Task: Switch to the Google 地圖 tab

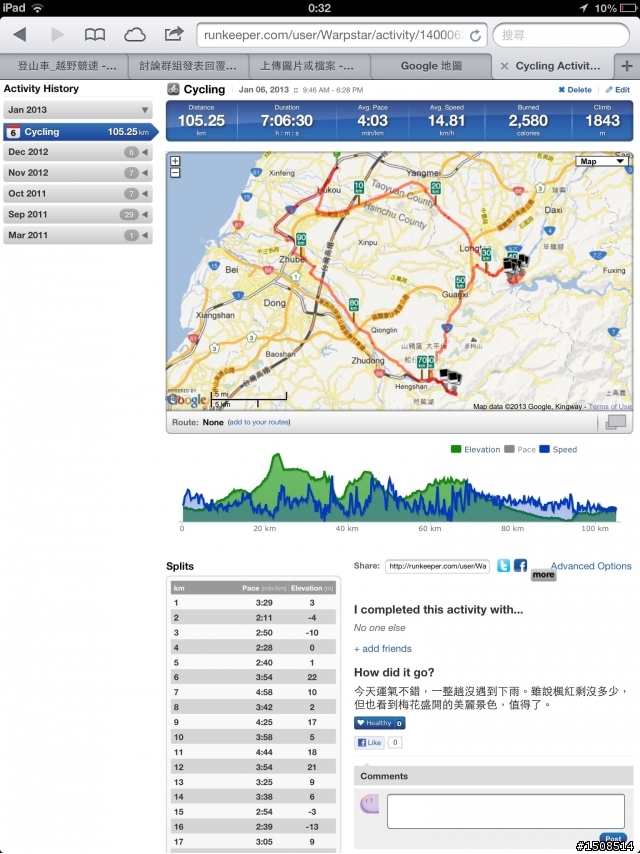Action: [431, 66]
